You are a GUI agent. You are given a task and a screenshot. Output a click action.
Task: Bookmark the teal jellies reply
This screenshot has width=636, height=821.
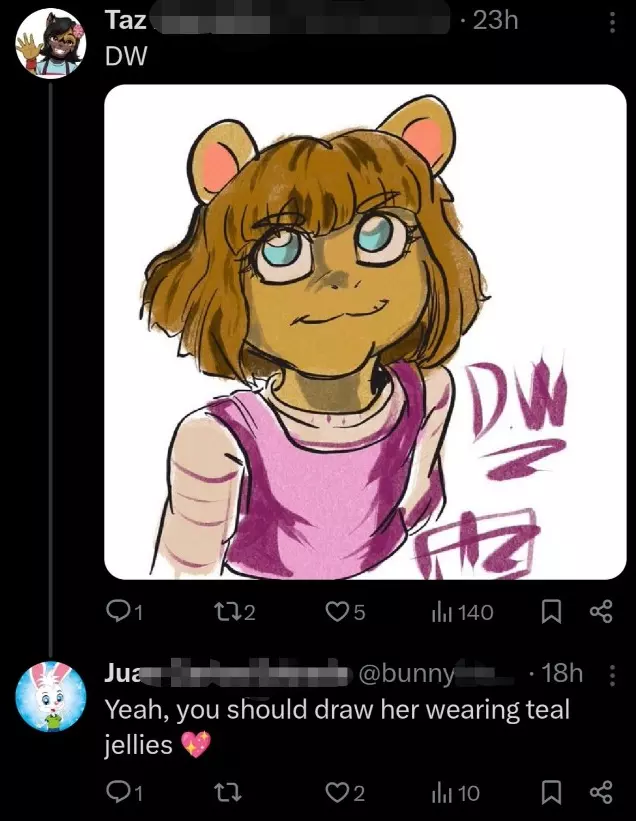(x=551, y=793)
